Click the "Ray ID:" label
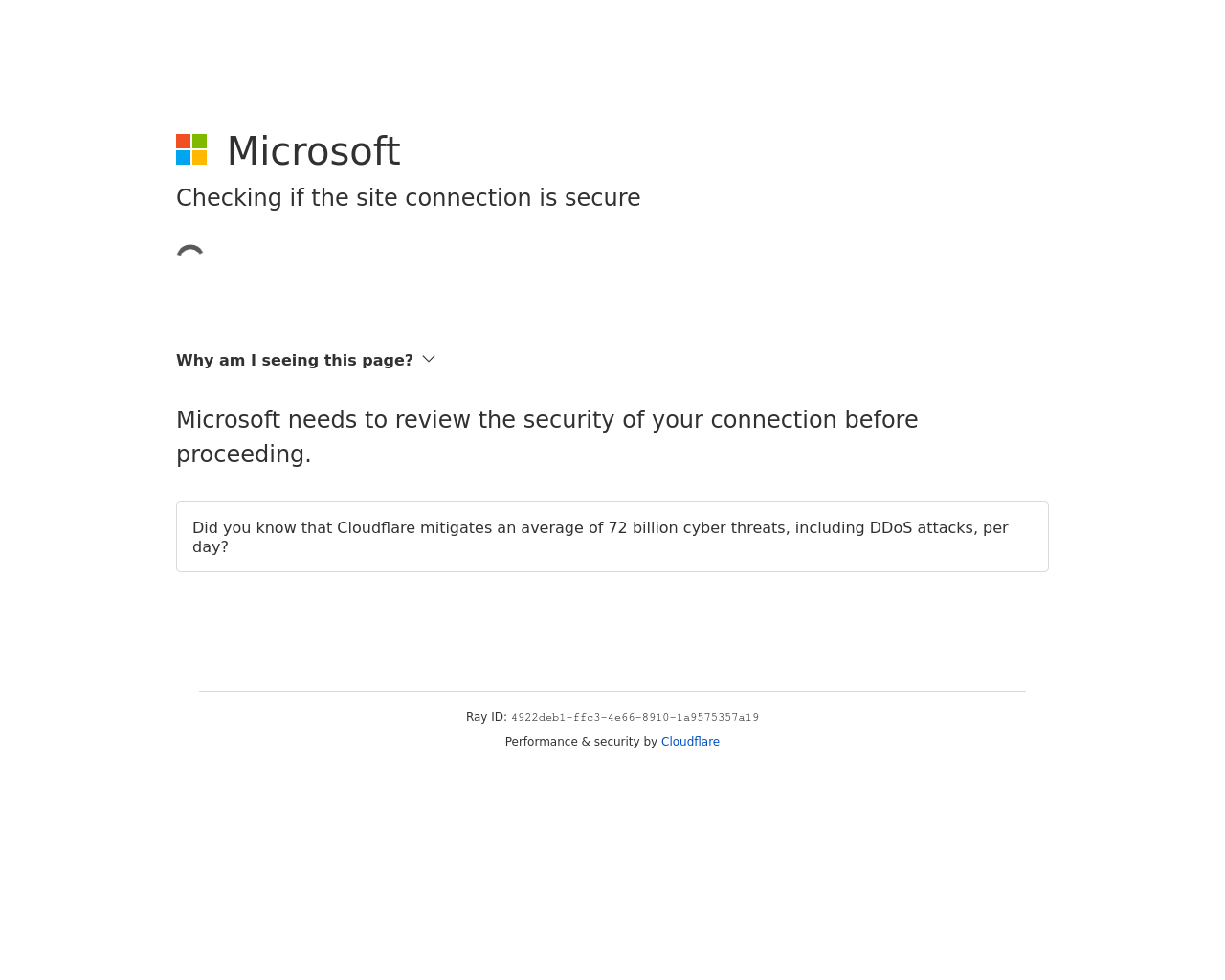 click(486, 717)
